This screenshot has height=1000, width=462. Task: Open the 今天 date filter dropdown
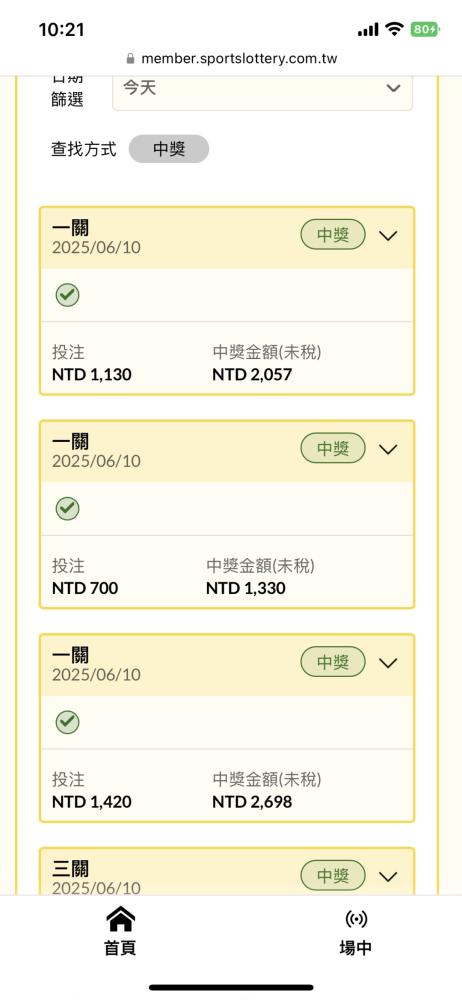click(x=262, y=89)
